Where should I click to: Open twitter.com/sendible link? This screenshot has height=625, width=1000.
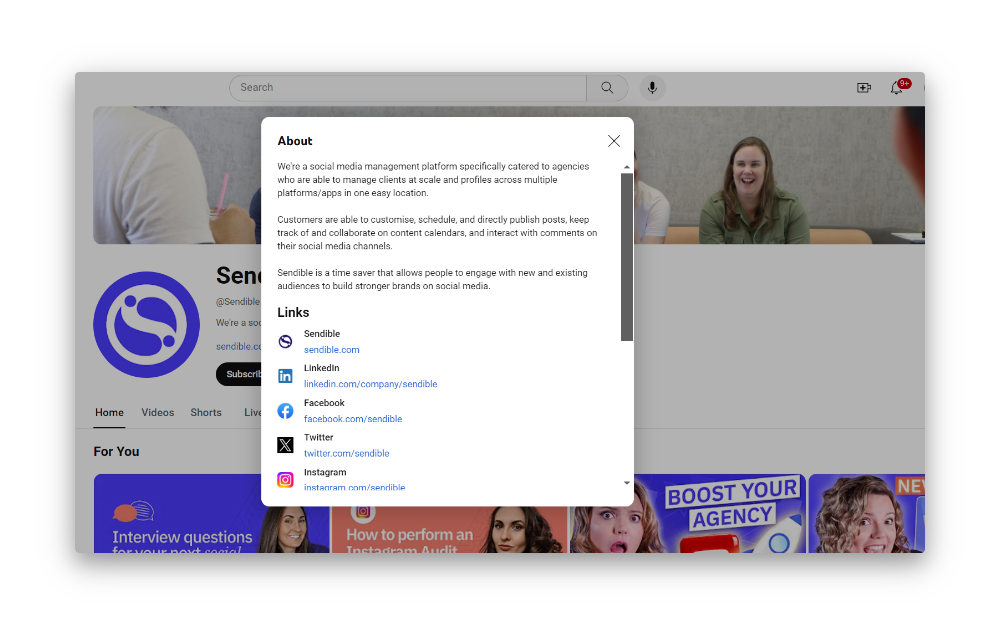[346, 453]
